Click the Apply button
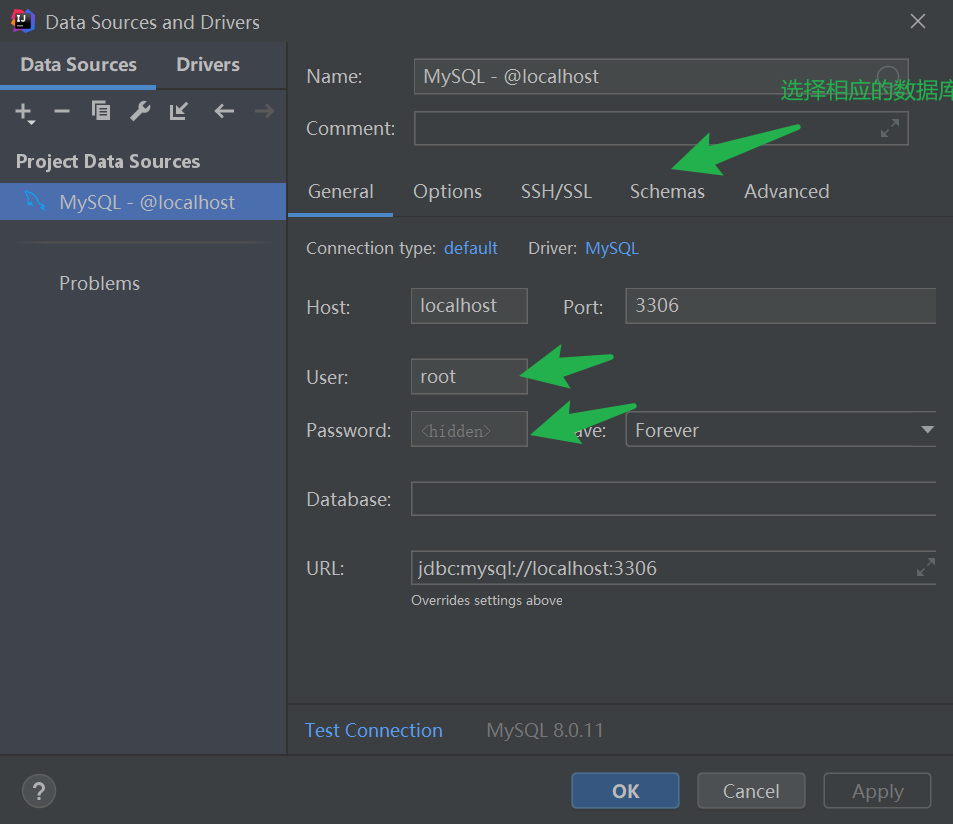Screen dimensions: 953x824 tap(877, 791)
